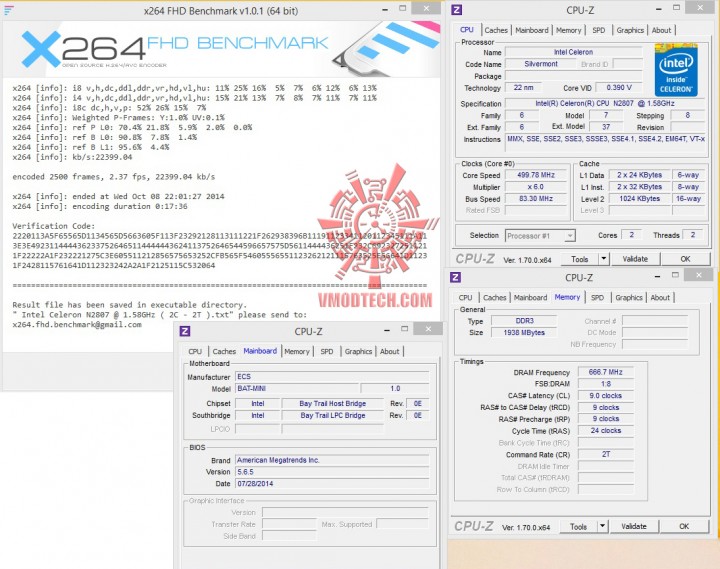Close the top CPU-Z CPU window
Viewport: 720px width, 569px height.
pyautogui.click(x=700, y=7)
